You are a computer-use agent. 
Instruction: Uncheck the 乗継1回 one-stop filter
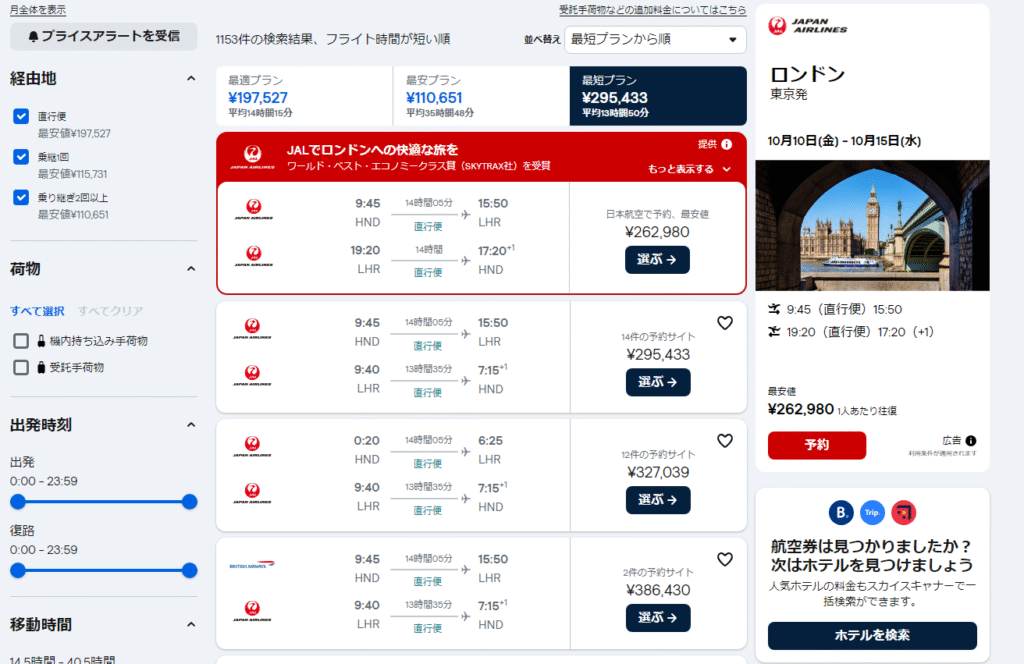21,157
